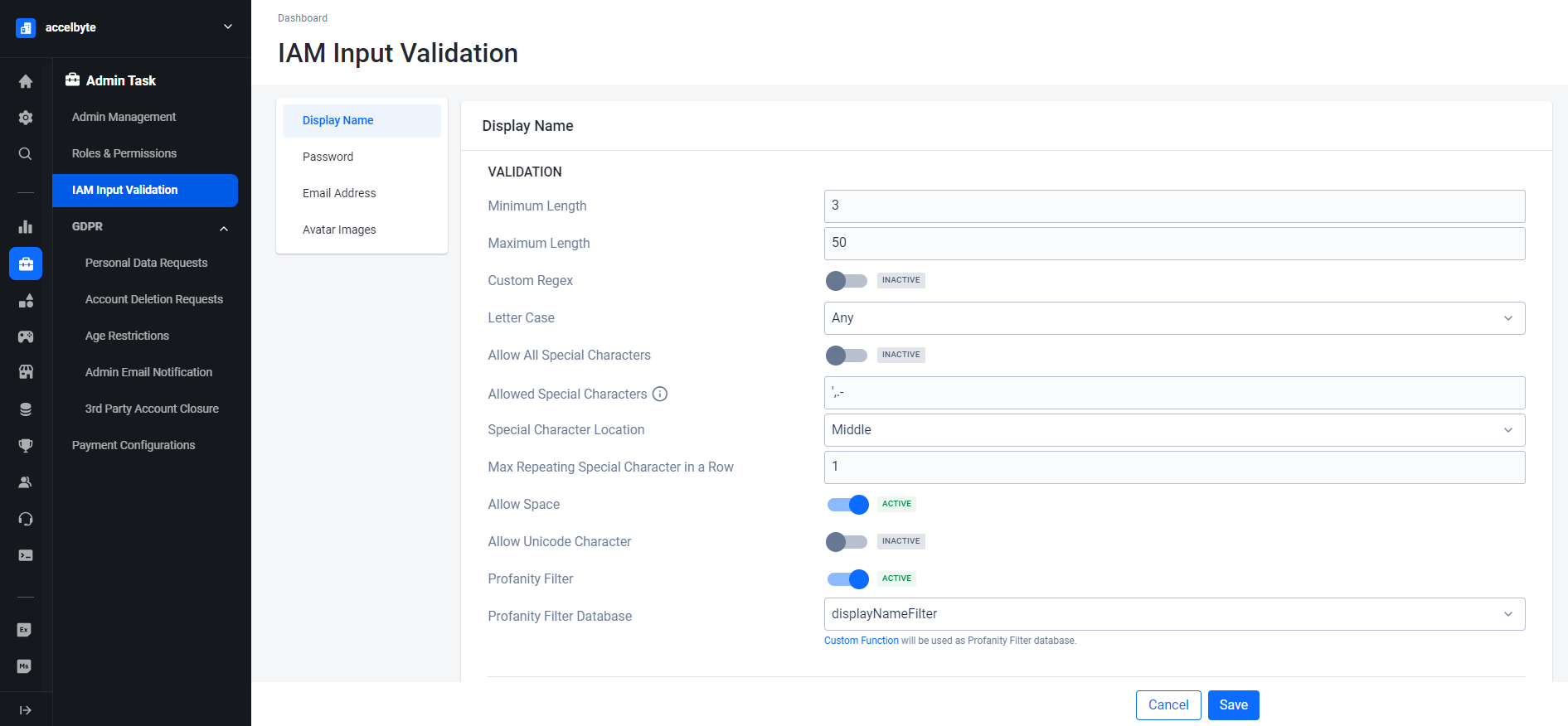Screen dimensions: 1568x726
Task: Switch to the Password tab
Action: pyautogui.click(x=362, y=157)
